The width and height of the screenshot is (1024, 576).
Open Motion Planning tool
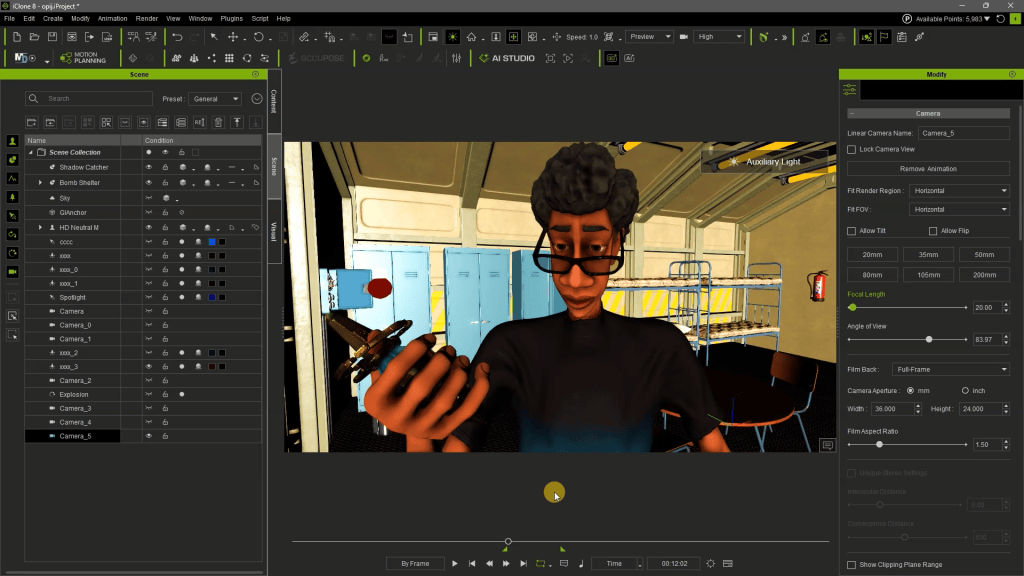[x=83, y=58]
